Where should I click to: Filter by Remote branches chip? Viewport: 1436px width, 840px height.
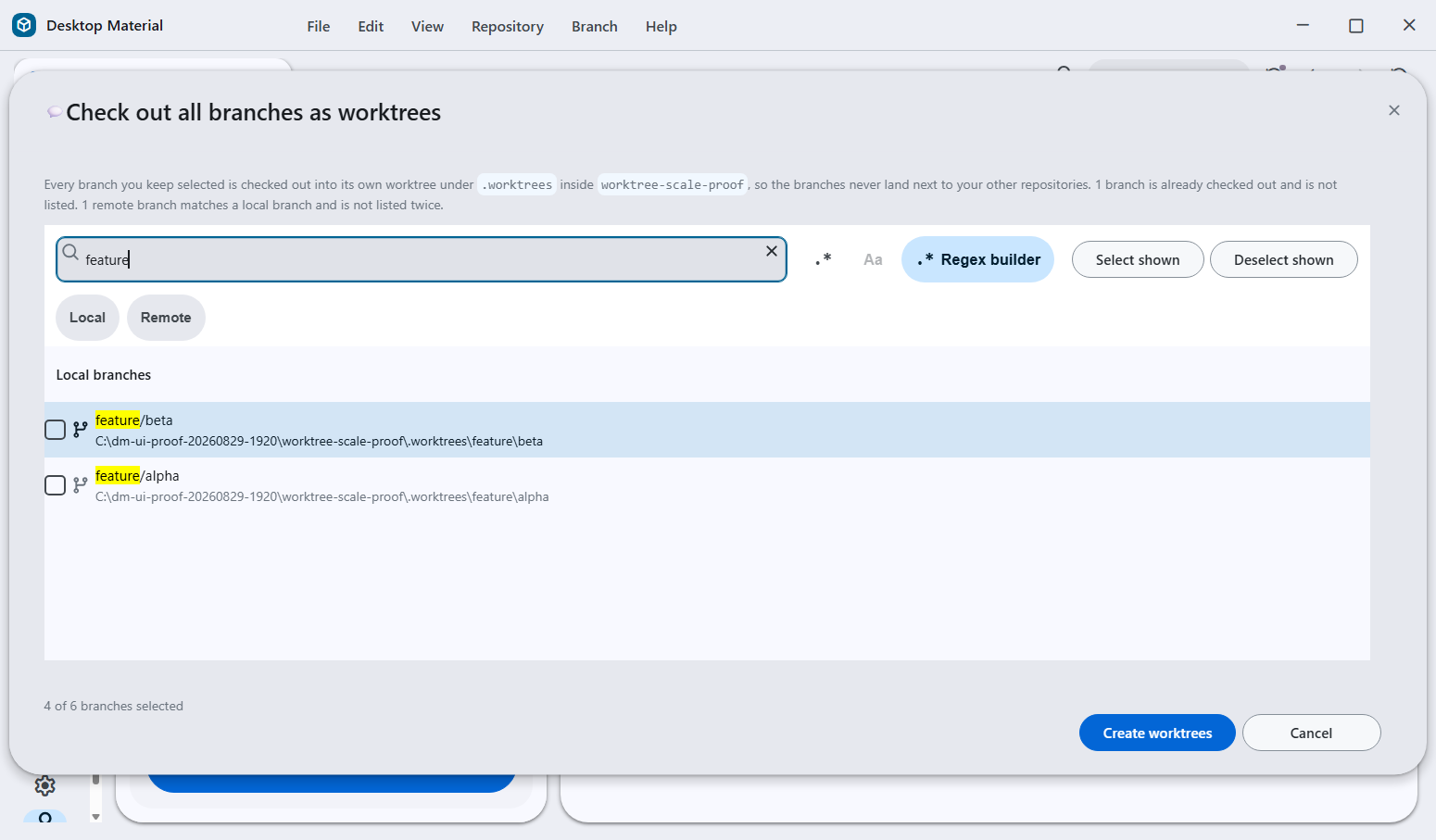click(166, 318)
